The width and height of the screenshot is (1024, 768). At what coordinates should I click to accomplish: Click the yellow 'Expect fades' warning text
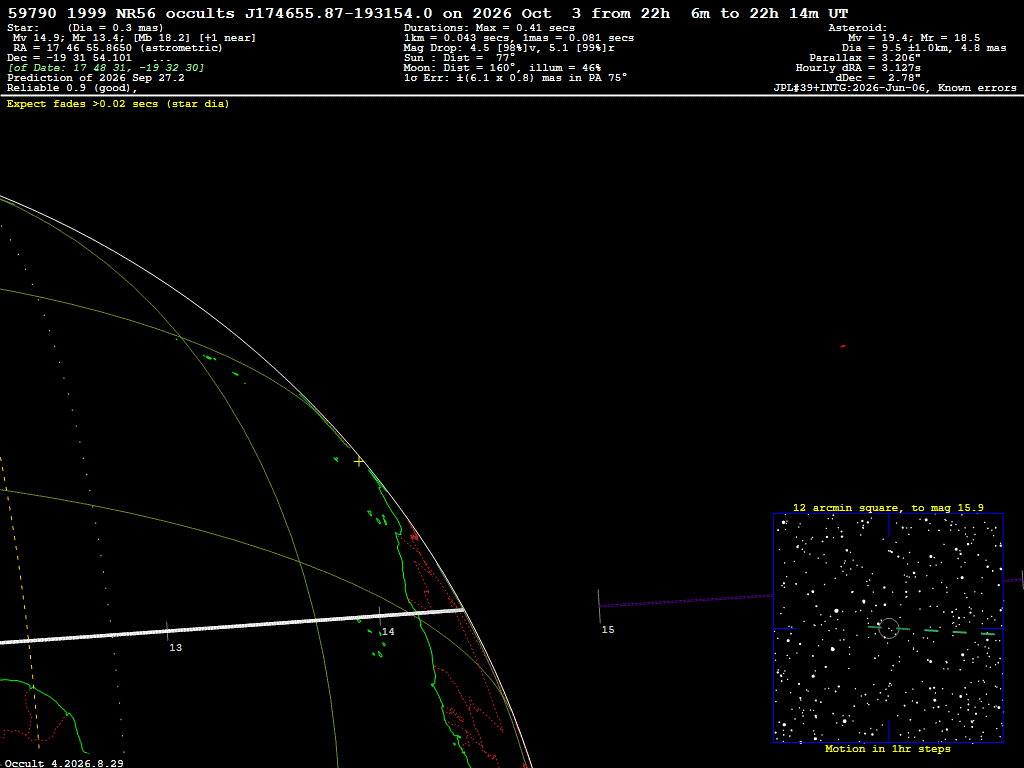coord(118,104)
